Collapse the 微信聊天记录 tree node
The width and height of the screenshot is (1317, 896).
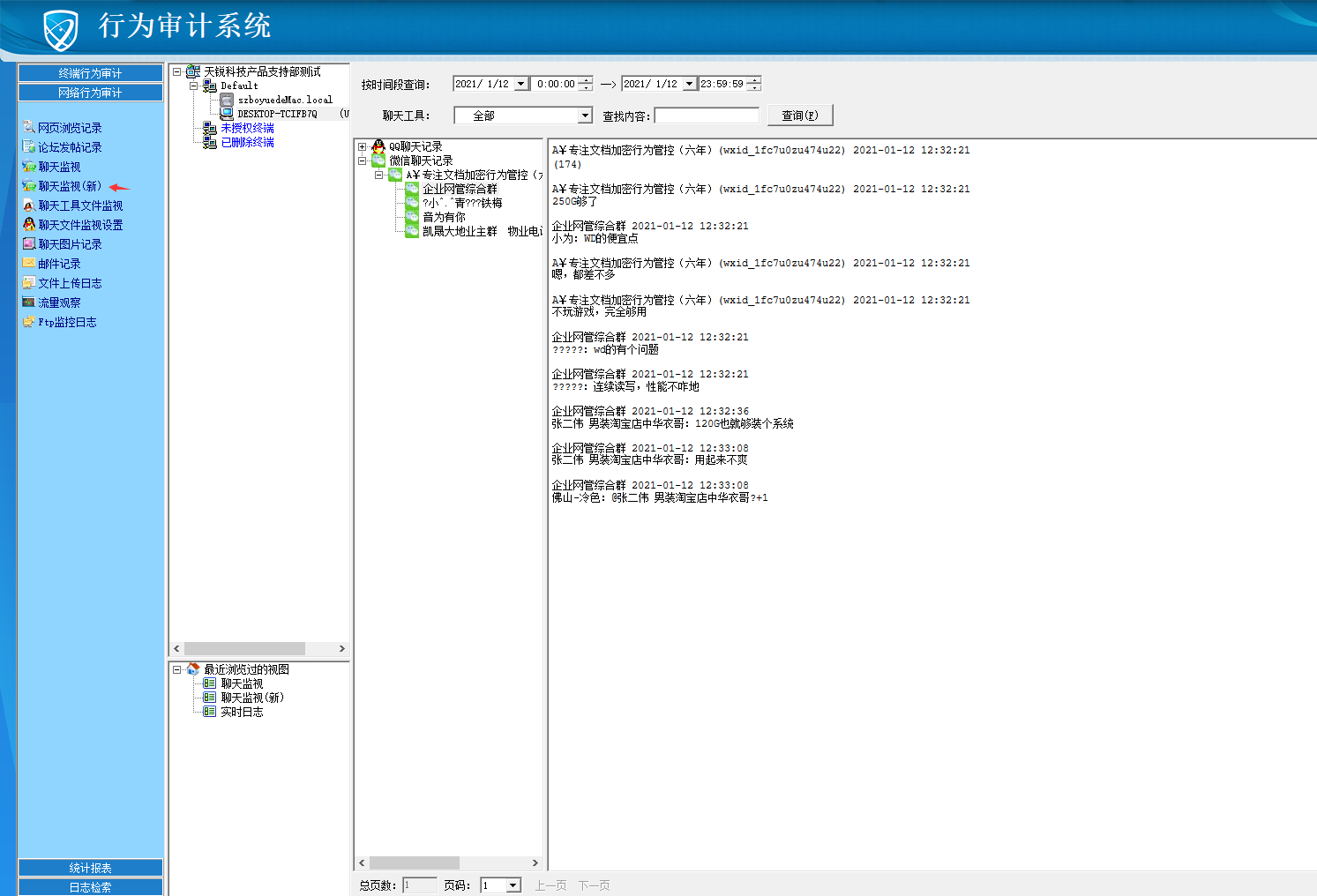362,161
